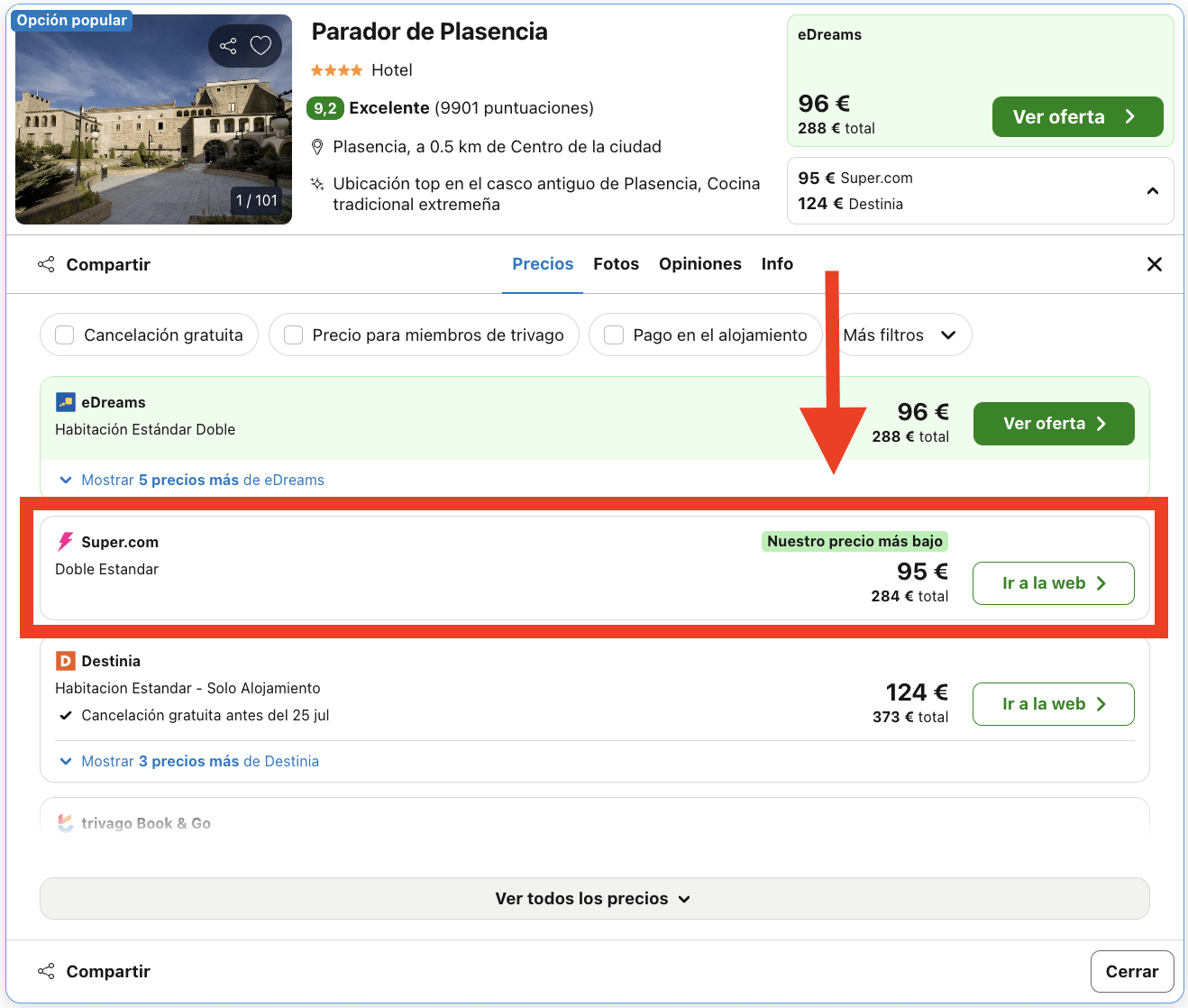
Task: Click the Super.com lightning logo icon
Action: 65,542
